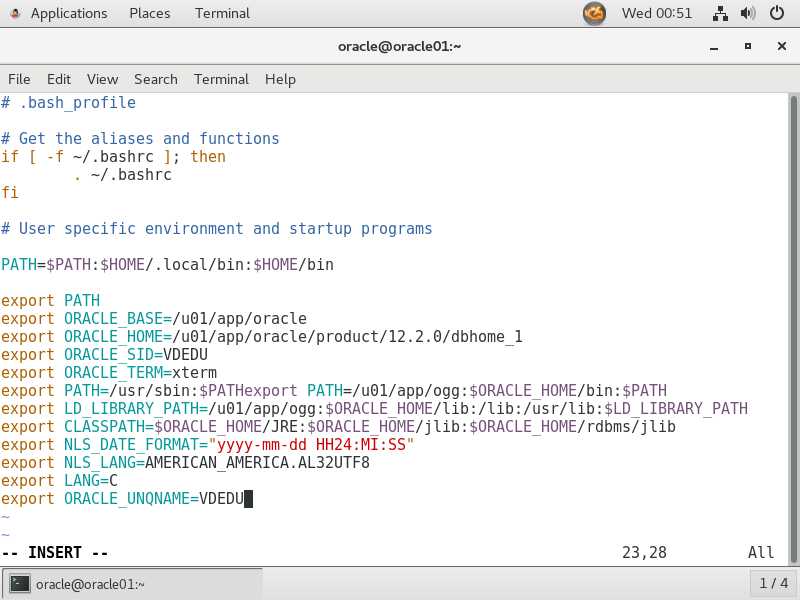The image size is (800, 600).
Task: Click the volume speaker icon
Action: click(x=748, y=13)
